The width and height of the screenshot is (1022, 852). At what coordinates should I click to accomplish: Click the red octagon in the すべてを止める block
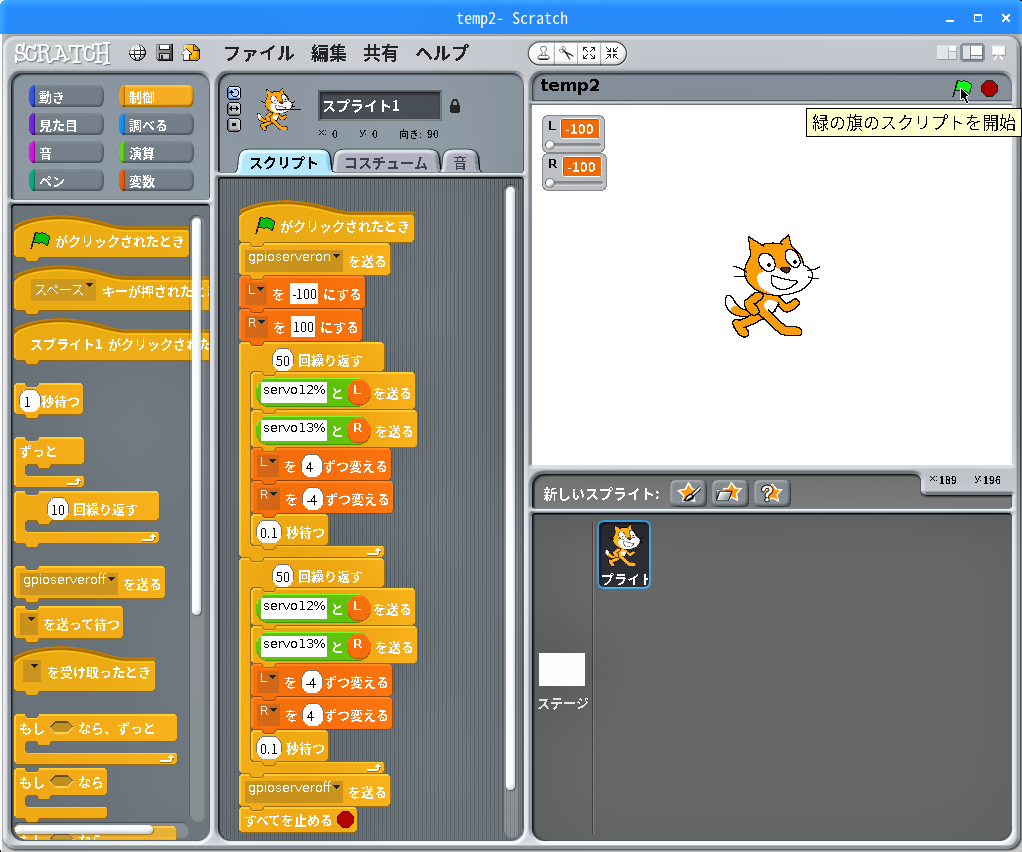click(345, 819)
